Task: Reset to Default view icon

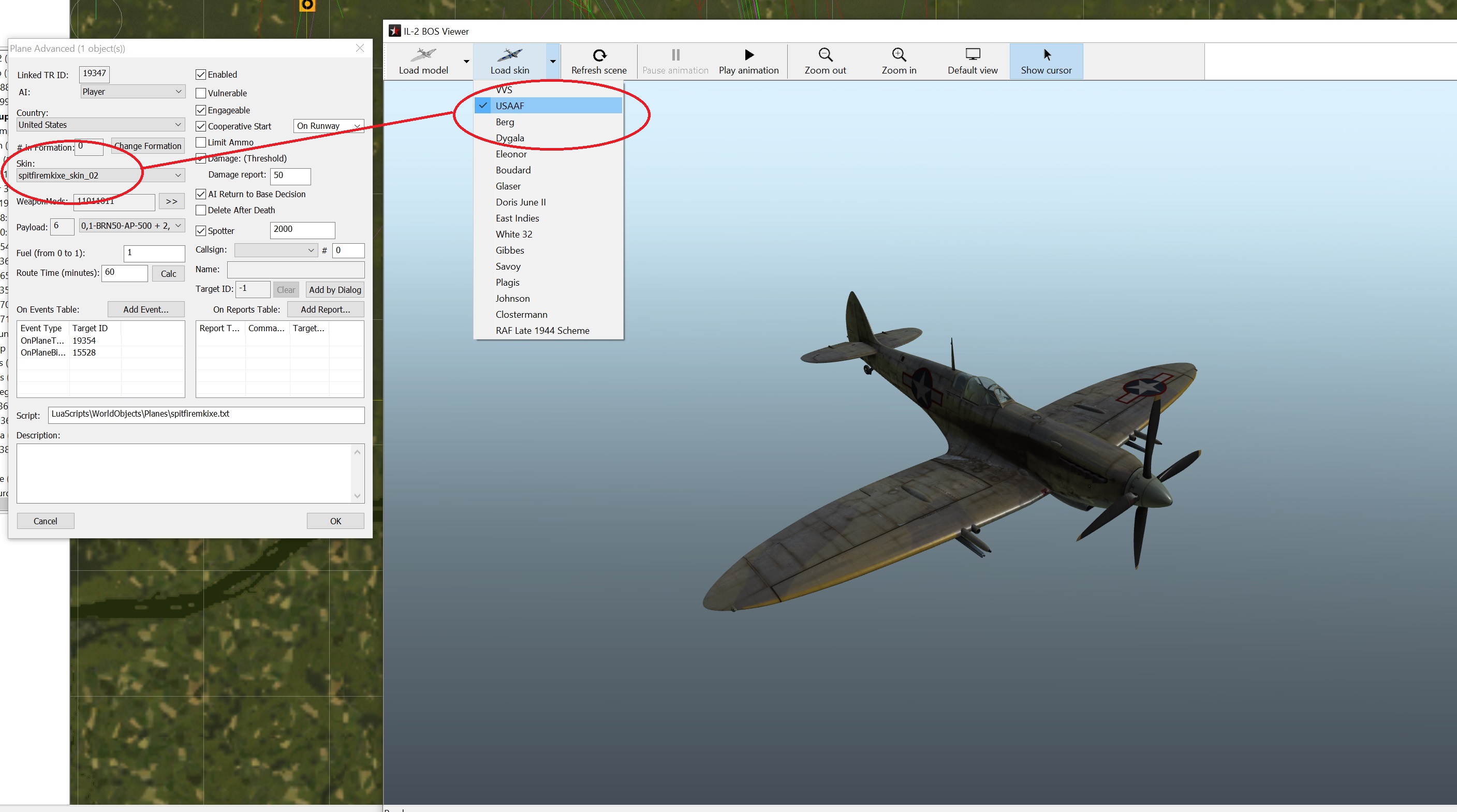Action: [972, 55]
